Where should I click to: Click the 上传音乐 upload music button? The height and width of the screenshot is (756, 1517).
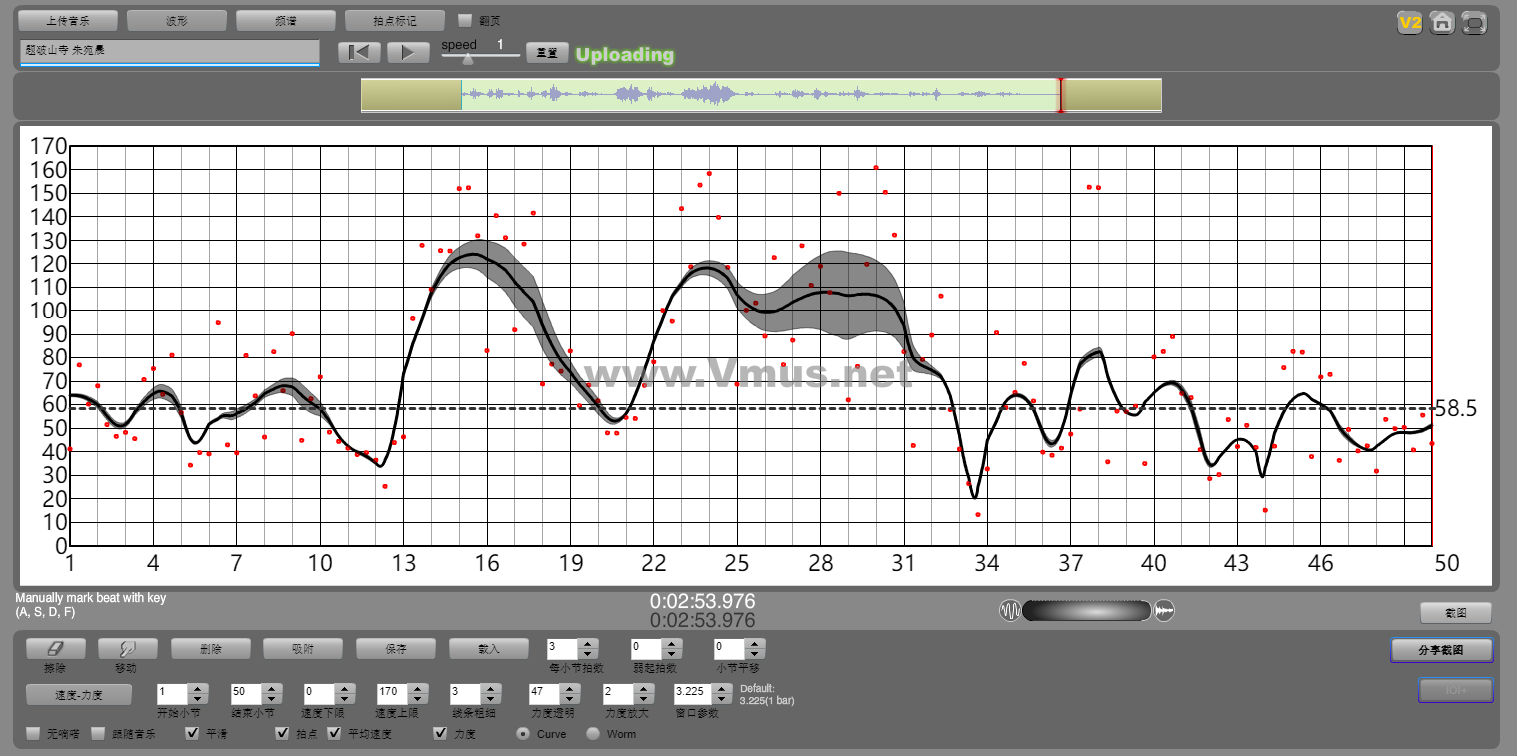click(68, 20)
